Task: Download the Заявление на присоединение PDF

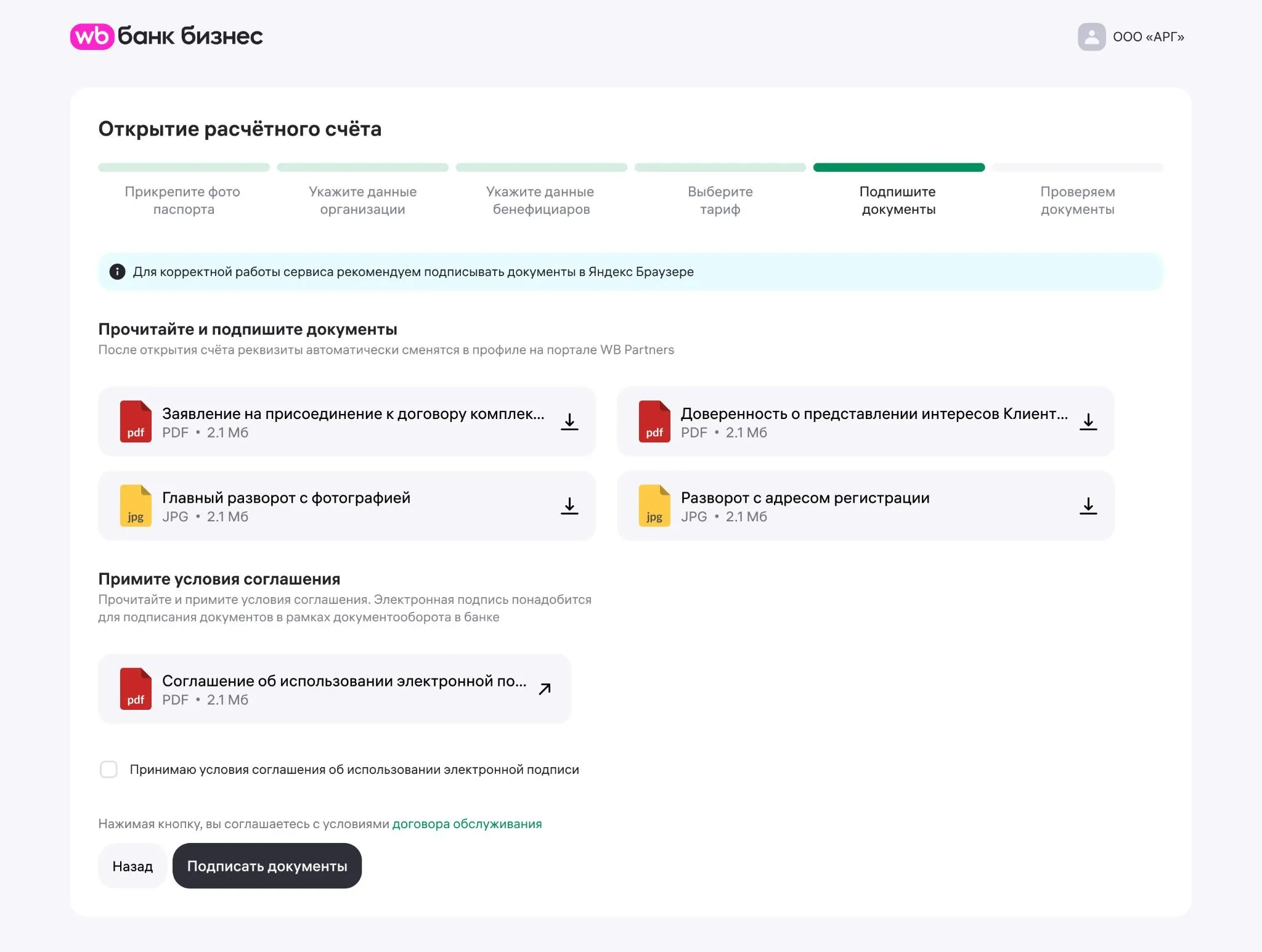Action: click(x=569, y=421)
